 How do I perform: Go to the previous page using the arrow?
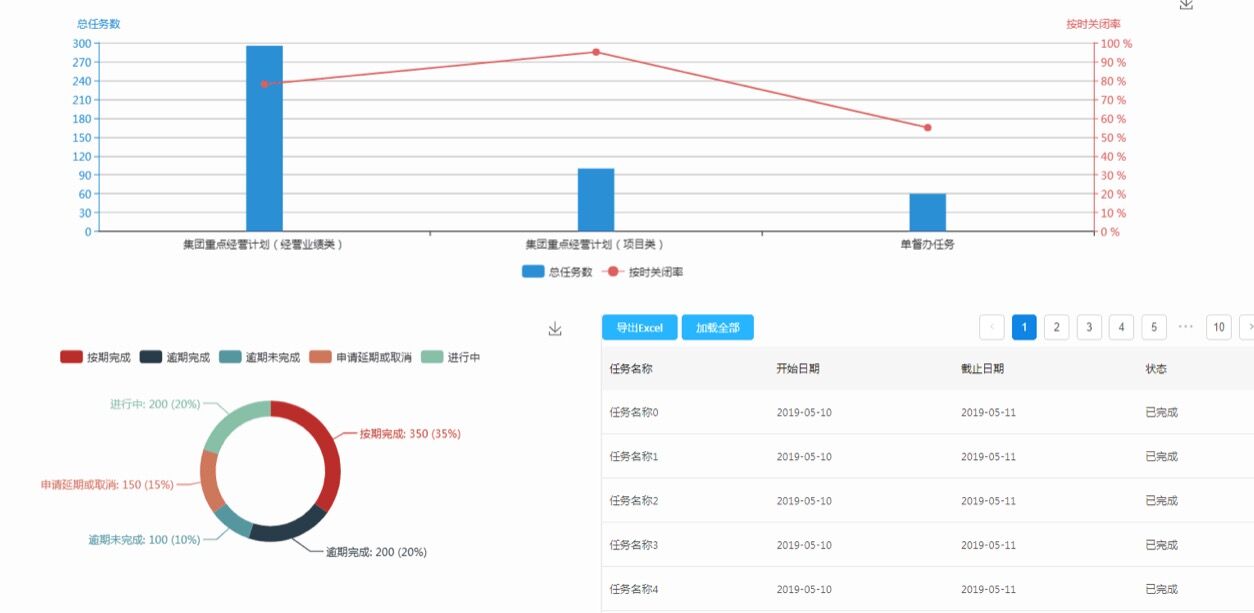coord(991,327)
